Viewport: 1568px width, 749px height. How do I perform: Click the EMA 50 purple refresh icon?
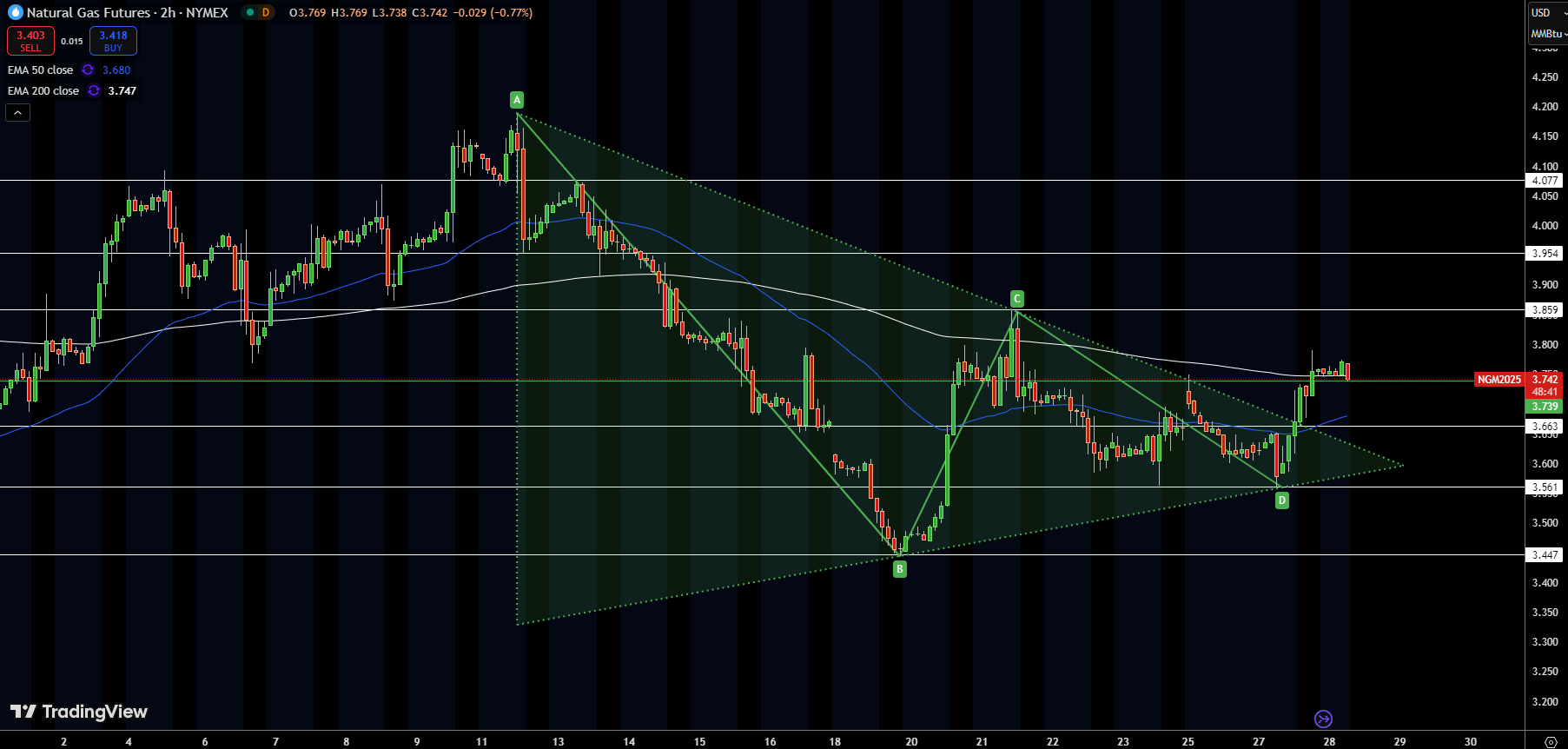click(88, 70)
